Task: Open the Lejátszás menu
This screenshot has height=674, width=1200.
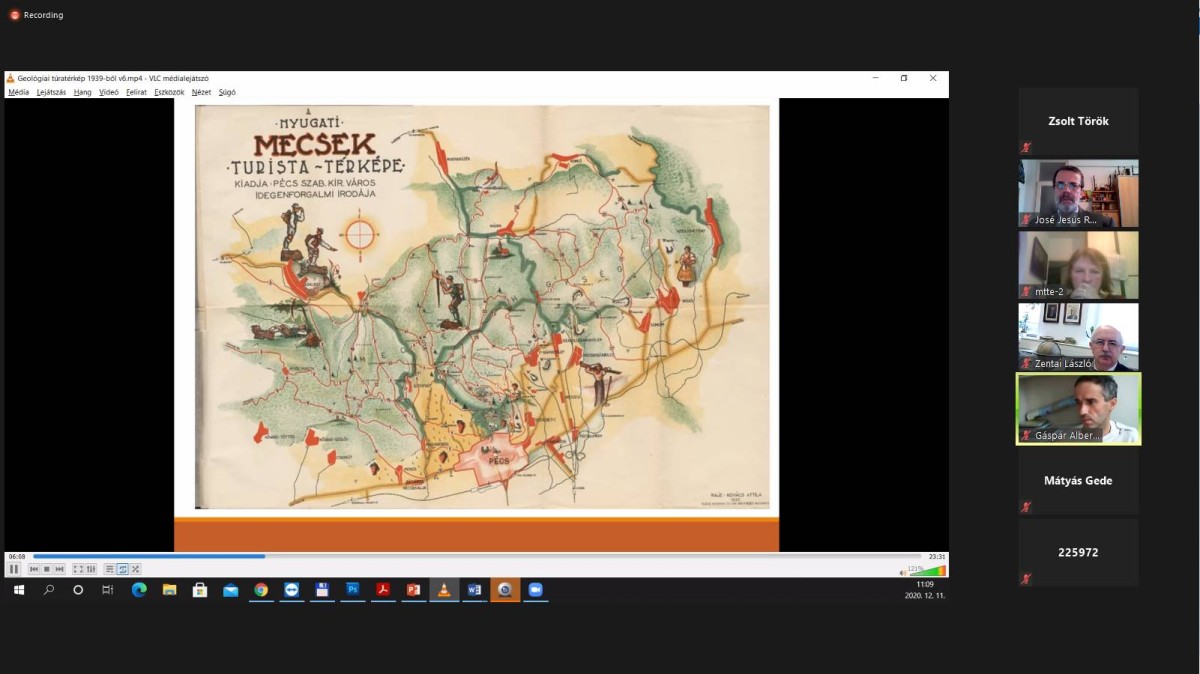Action: (x=51, y=92)
